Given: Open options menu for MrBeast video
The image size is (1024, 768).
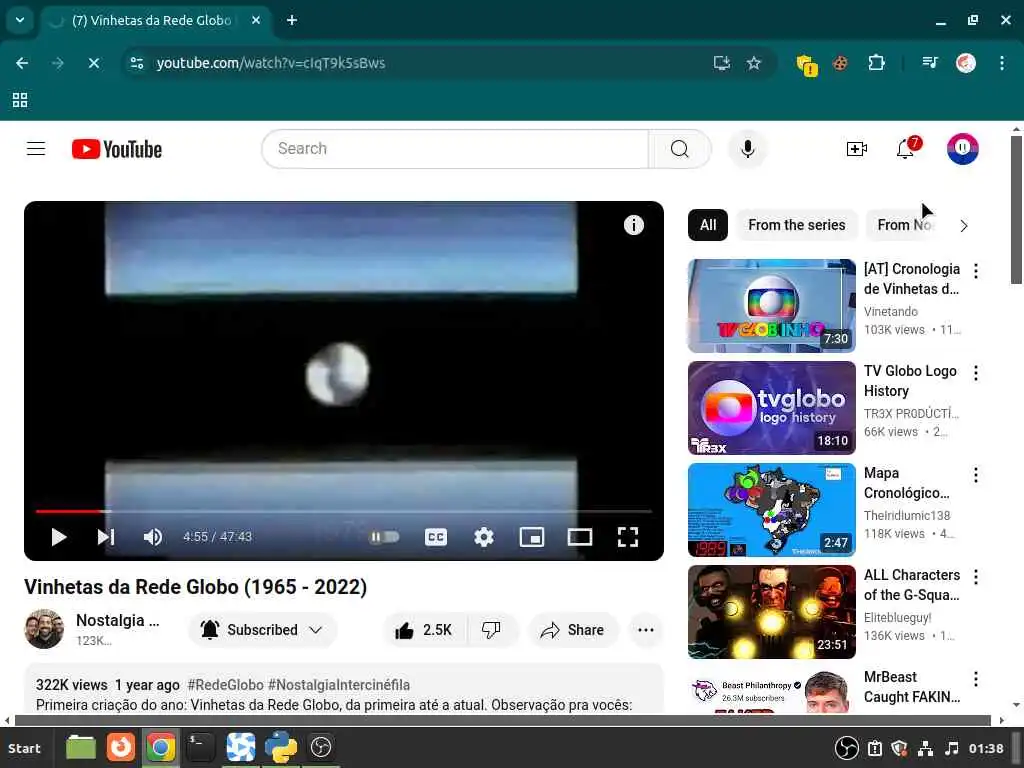Looking at the screenshot, I should [x=976, y=679].
